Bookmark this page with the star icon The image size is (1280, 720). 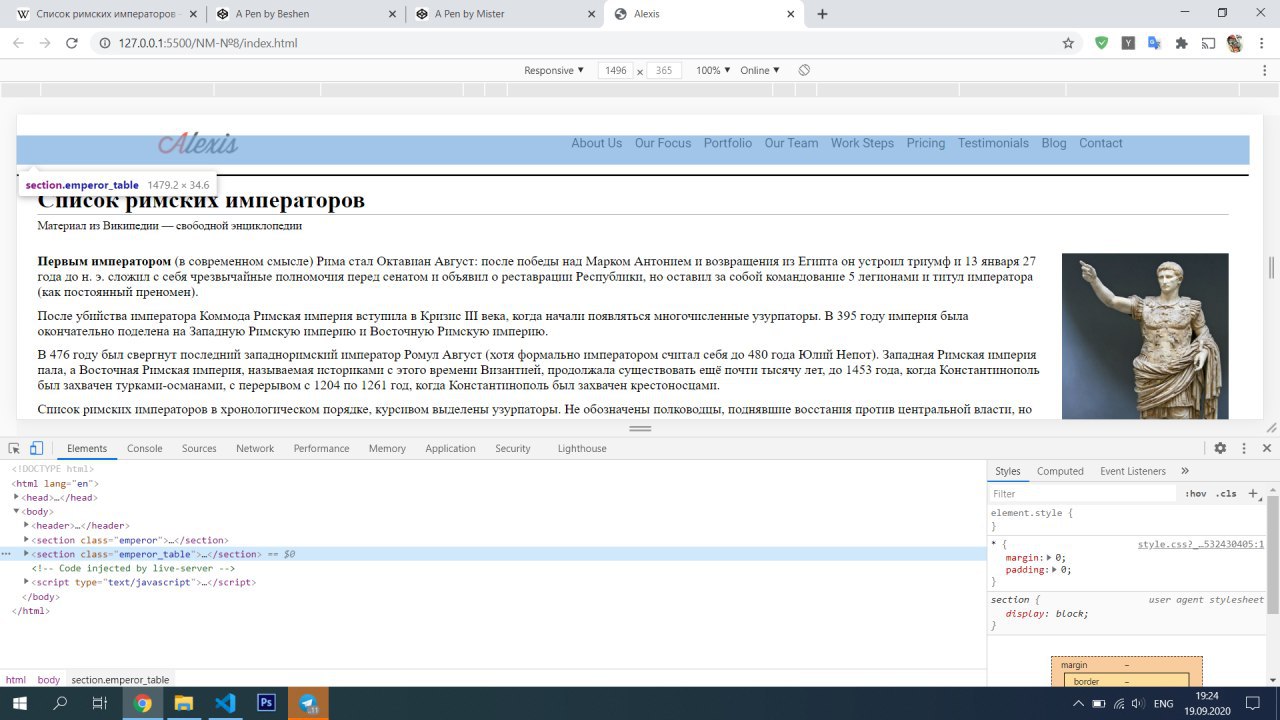pyautogui.click(x=1068, y=43)
